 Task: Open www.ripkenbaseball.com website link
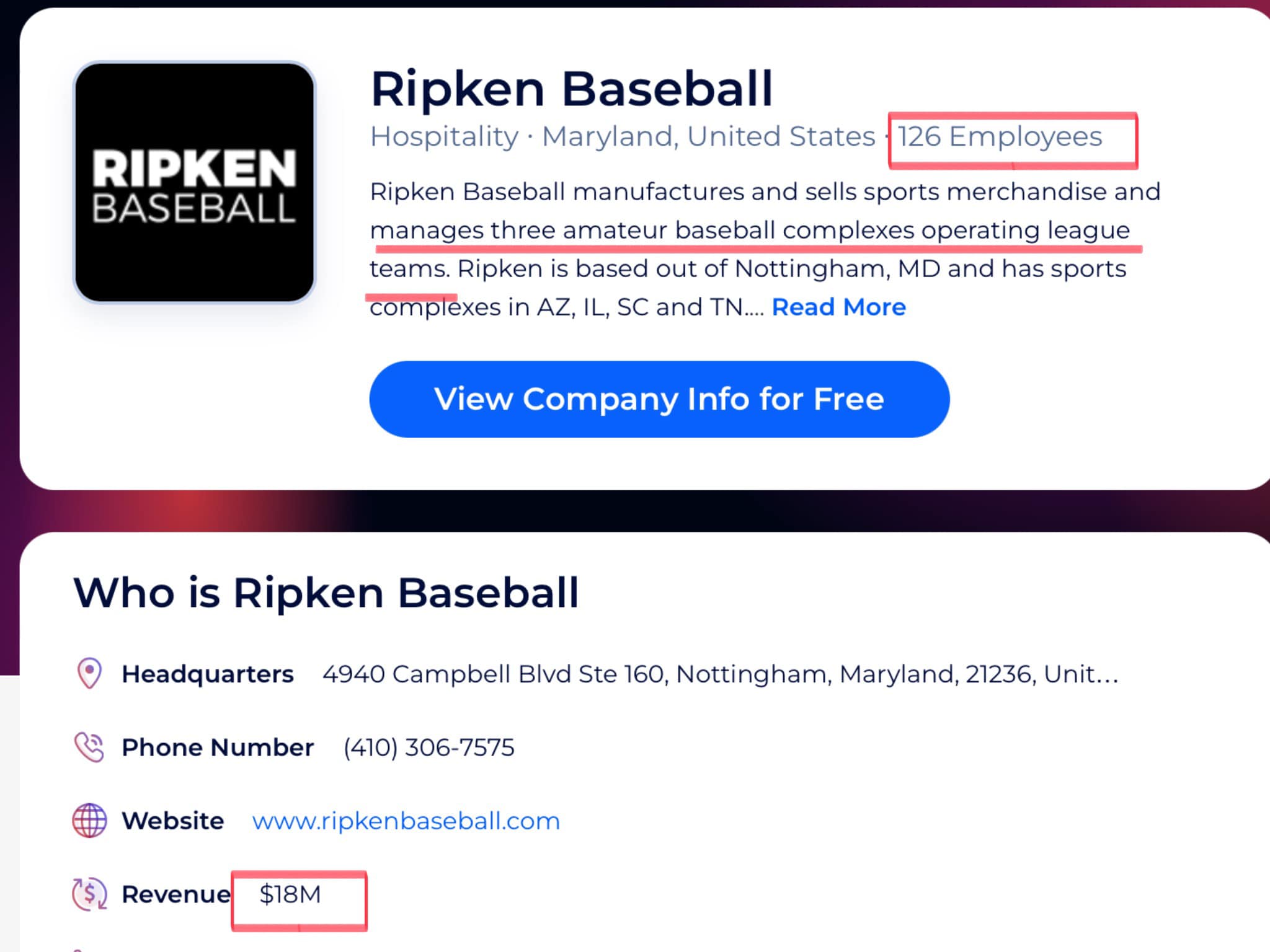pos(406,821)
